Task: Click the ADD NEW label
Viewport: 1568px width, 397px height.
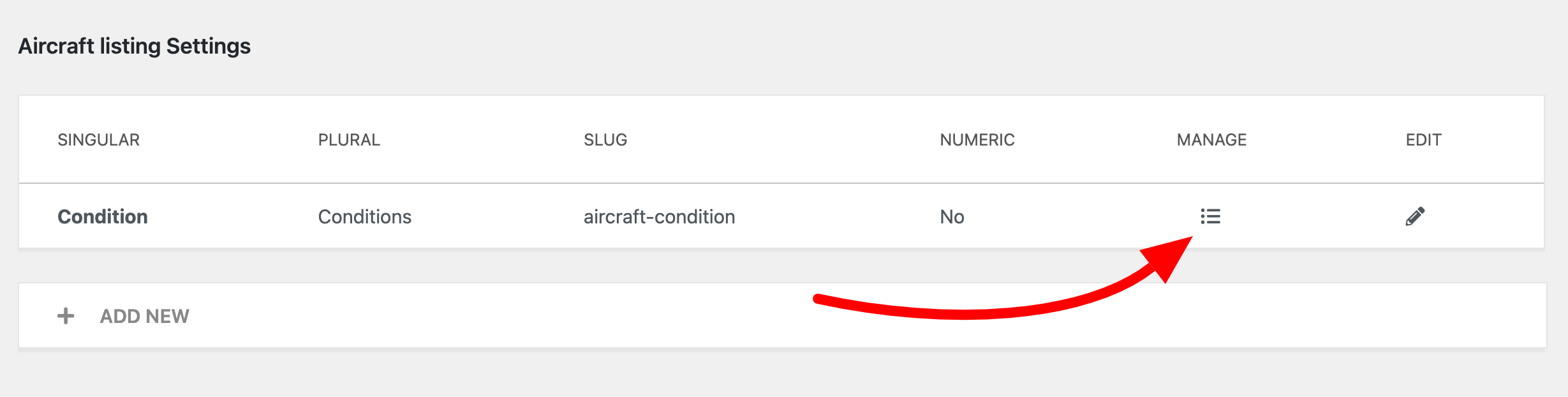Action: [x=144, y=316]
